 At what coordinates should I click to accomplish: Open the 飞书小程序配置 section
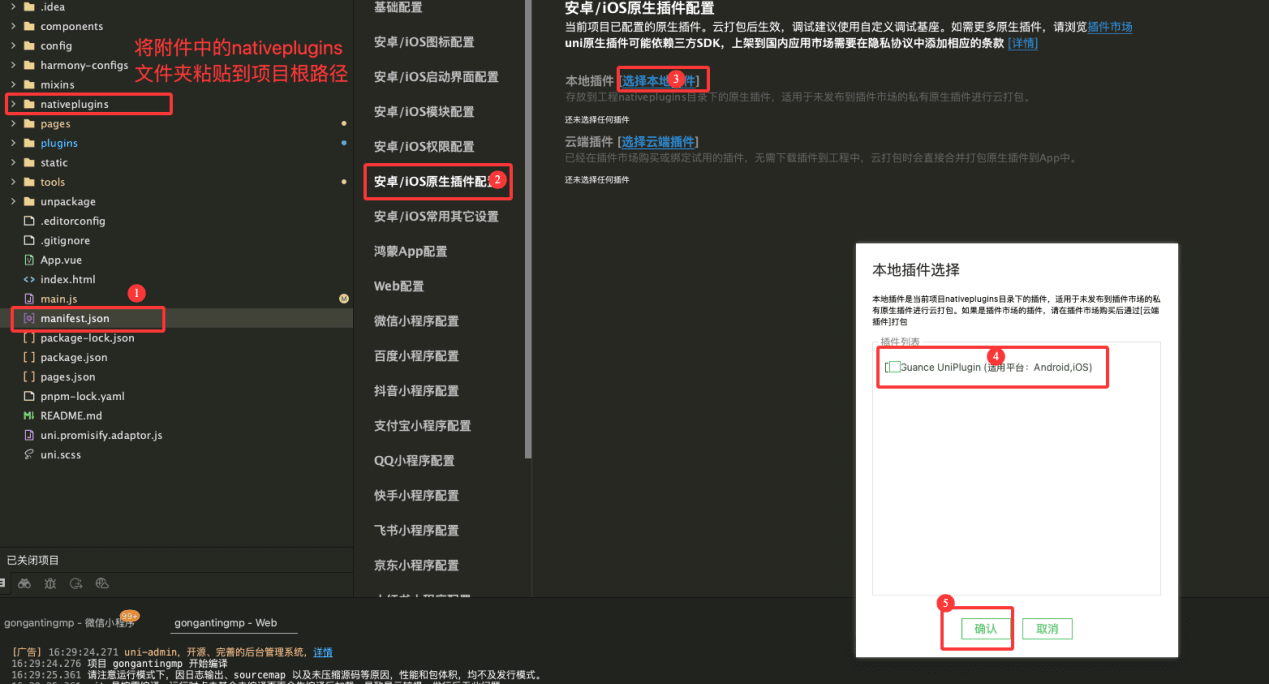417,531
